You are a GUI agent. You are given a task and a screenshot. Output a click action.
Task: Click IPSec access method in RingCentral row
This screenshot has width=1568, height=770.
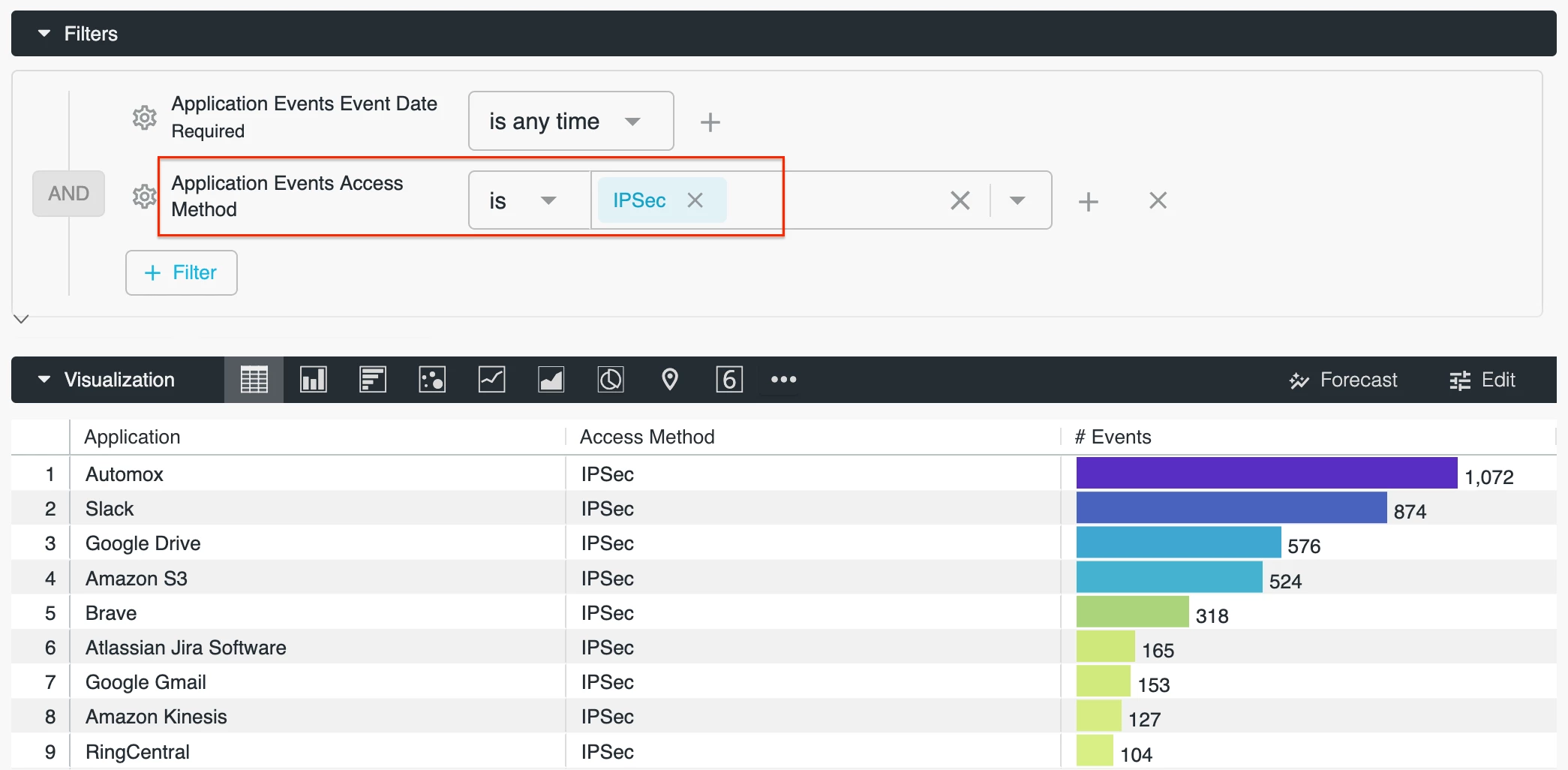pyautogui.click(x=607, y=752)
